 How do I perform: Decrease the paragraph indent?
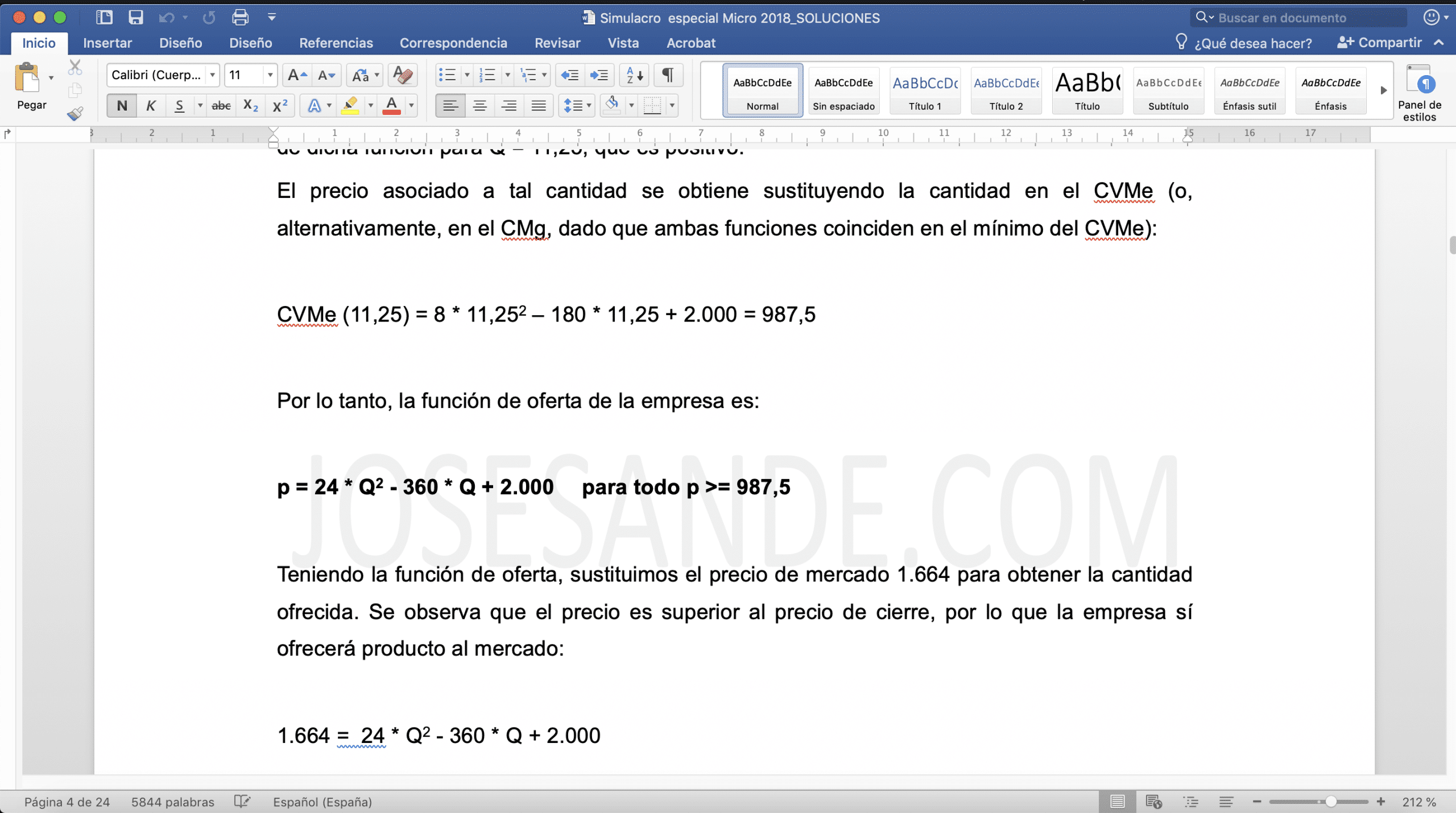[570, 75]
